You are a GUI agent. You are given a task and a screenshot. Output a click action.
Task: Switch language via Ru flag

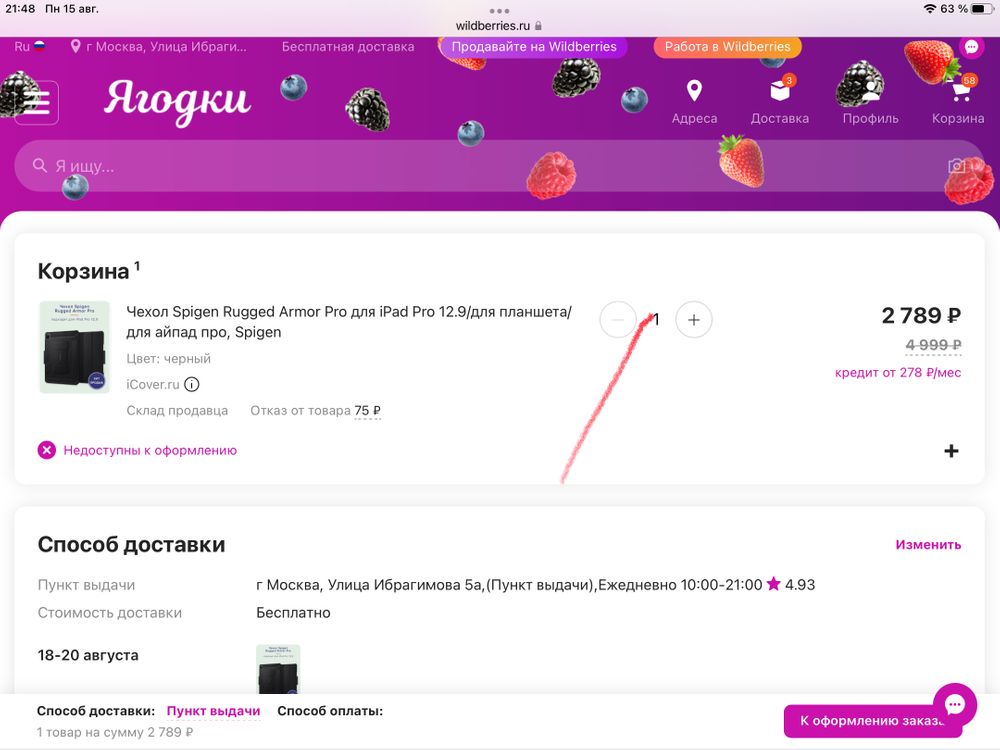pos(29,47)
